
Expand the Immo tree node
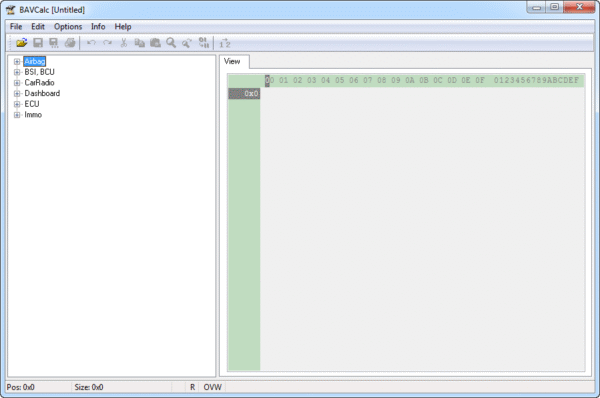(17, 115)
